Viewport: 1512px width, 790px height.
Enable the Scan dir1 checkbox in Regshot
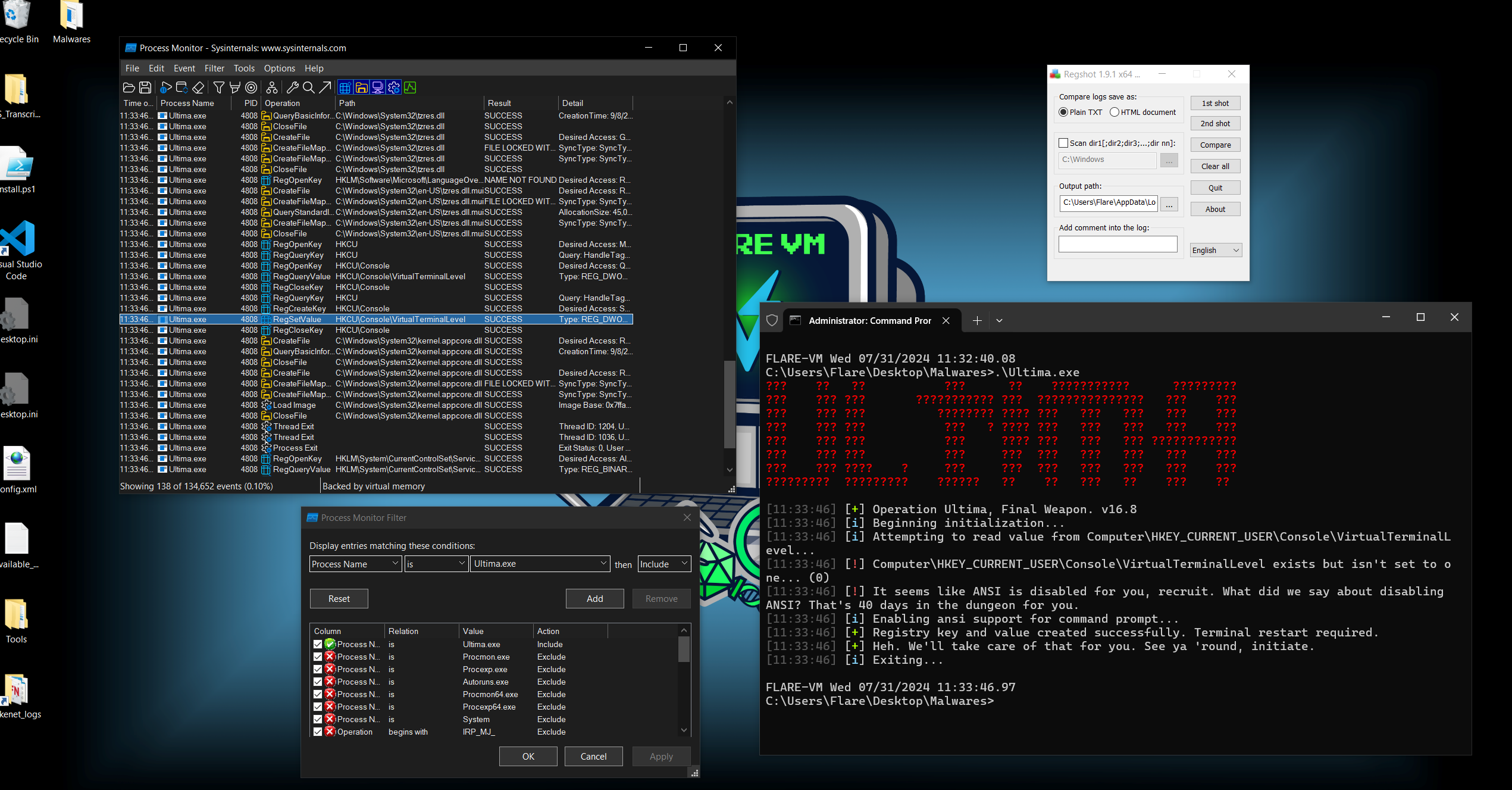1063,143
